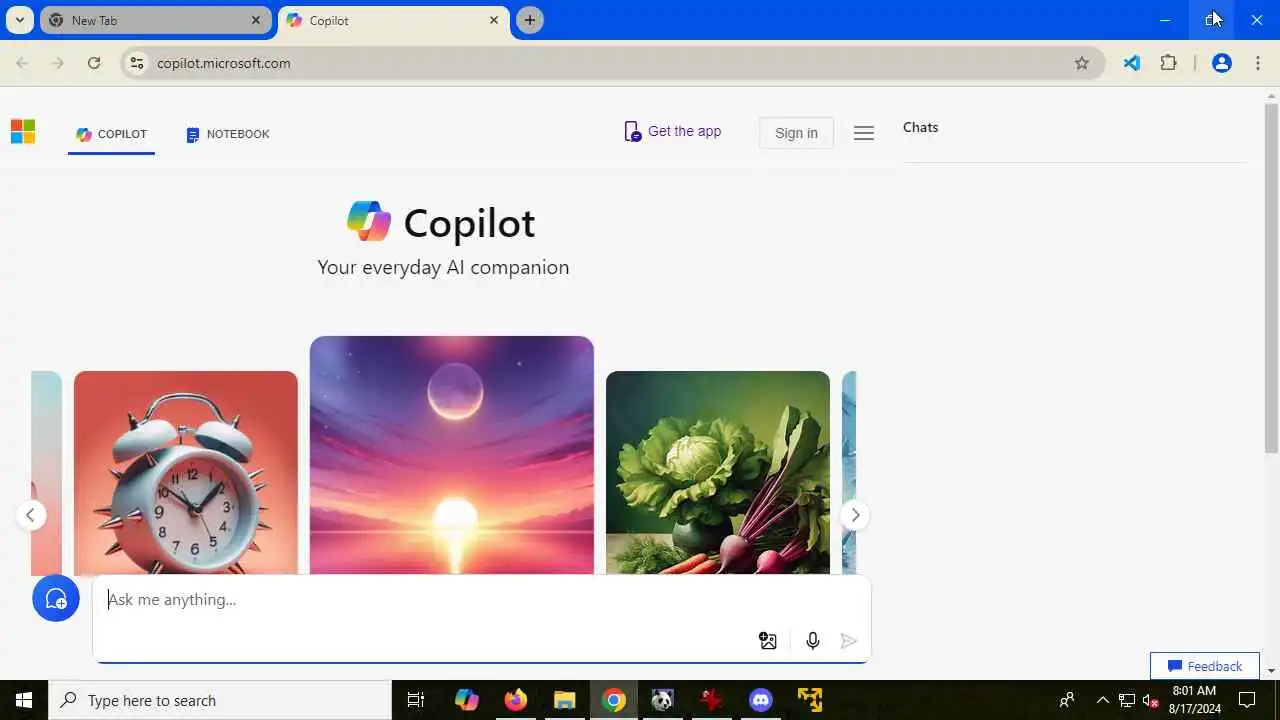
Task: Select the vegetables image card
Action: click(718, 473)
